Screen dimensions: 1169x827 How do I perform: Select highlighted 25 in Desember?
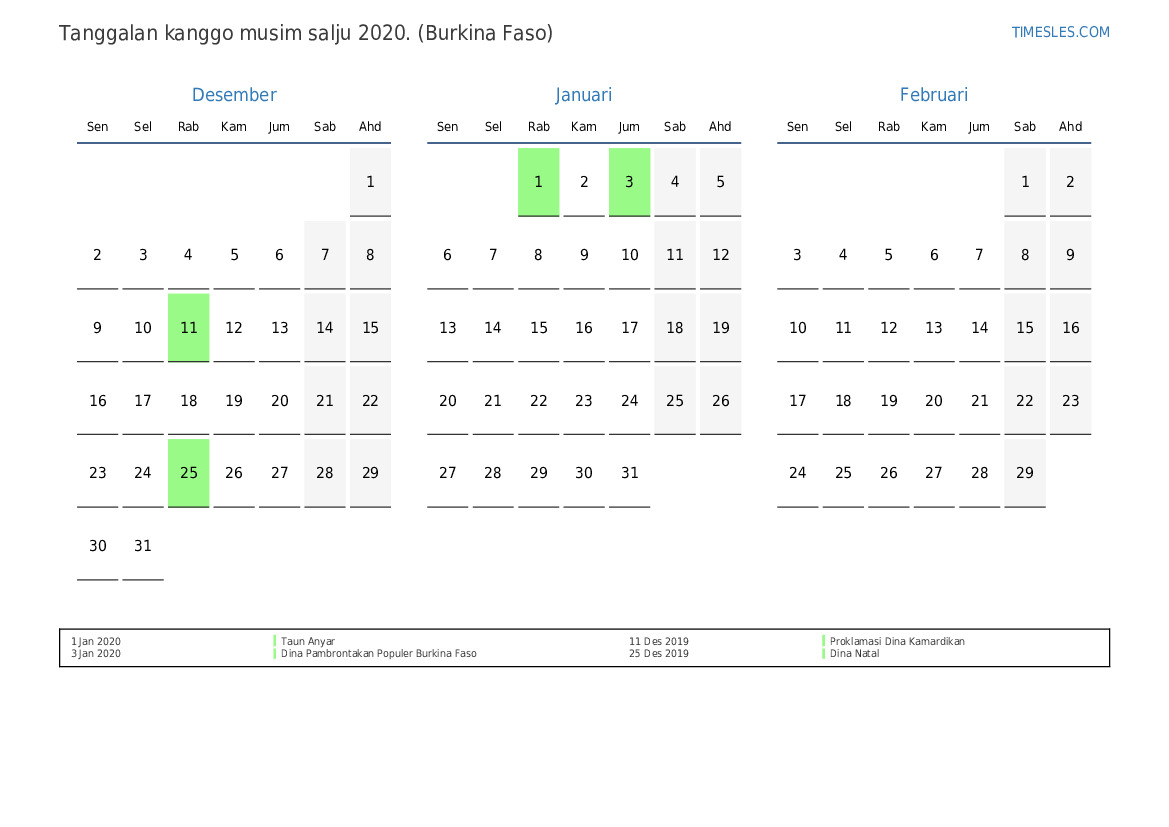click(189, 473)
